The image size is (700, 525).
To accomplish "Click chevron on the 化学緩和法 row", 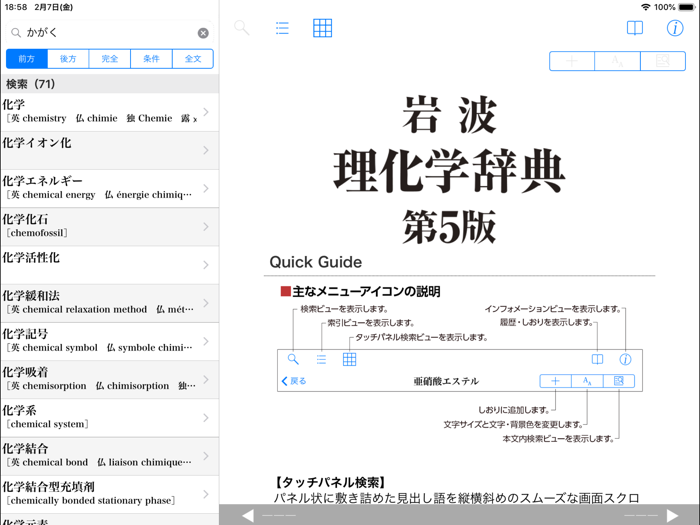I will 206,303.
